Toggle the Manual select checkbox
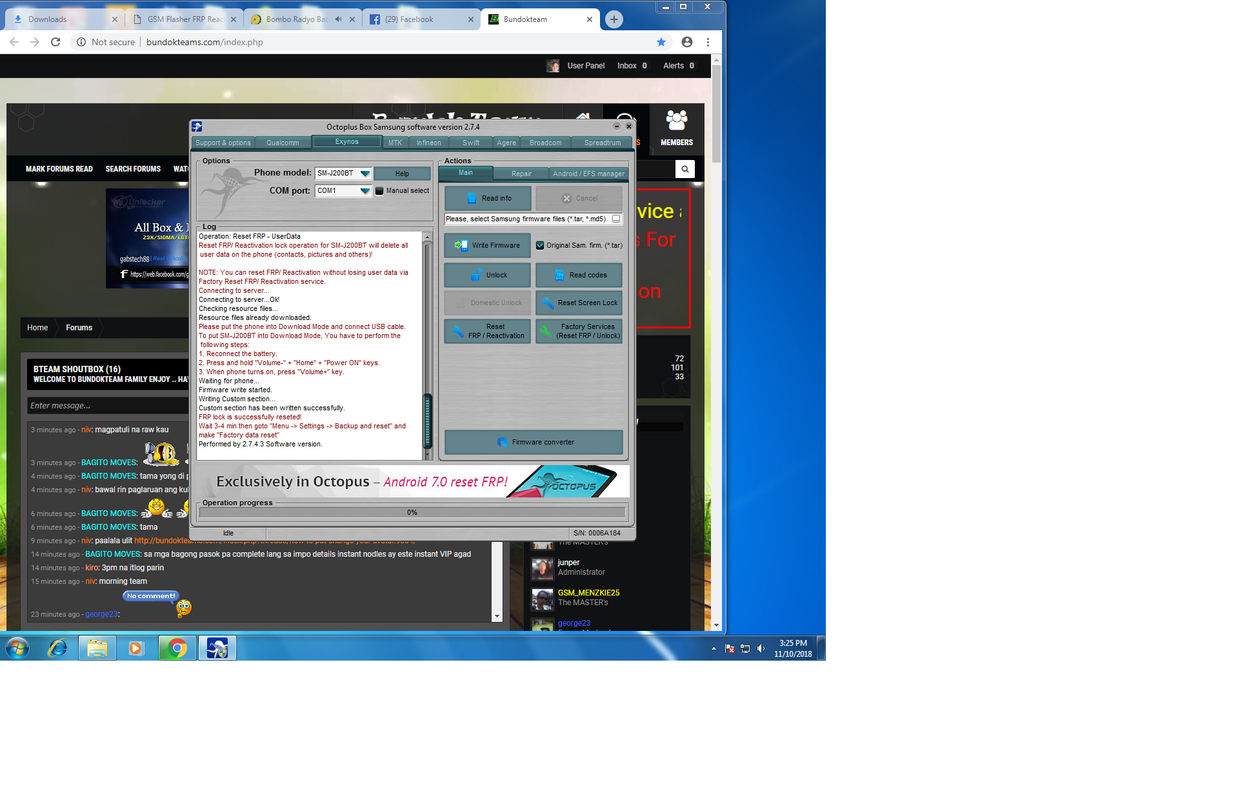The image size is (1240, 800). pos(380,191)
